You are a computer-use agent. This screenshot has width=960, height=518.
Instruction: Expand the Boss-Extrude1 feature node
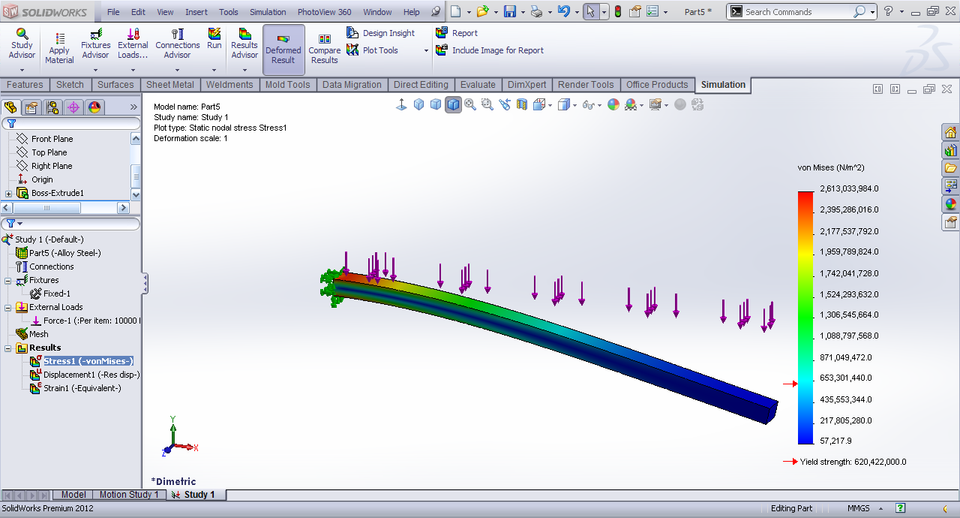pyautogui.click(x=9, y=193)
